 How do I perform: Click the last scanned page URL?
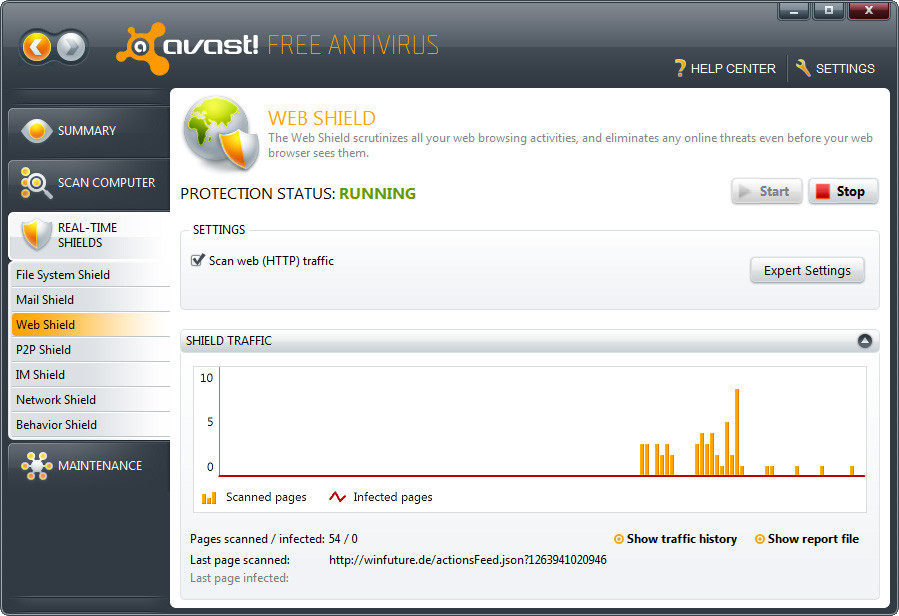pos(467,560)
